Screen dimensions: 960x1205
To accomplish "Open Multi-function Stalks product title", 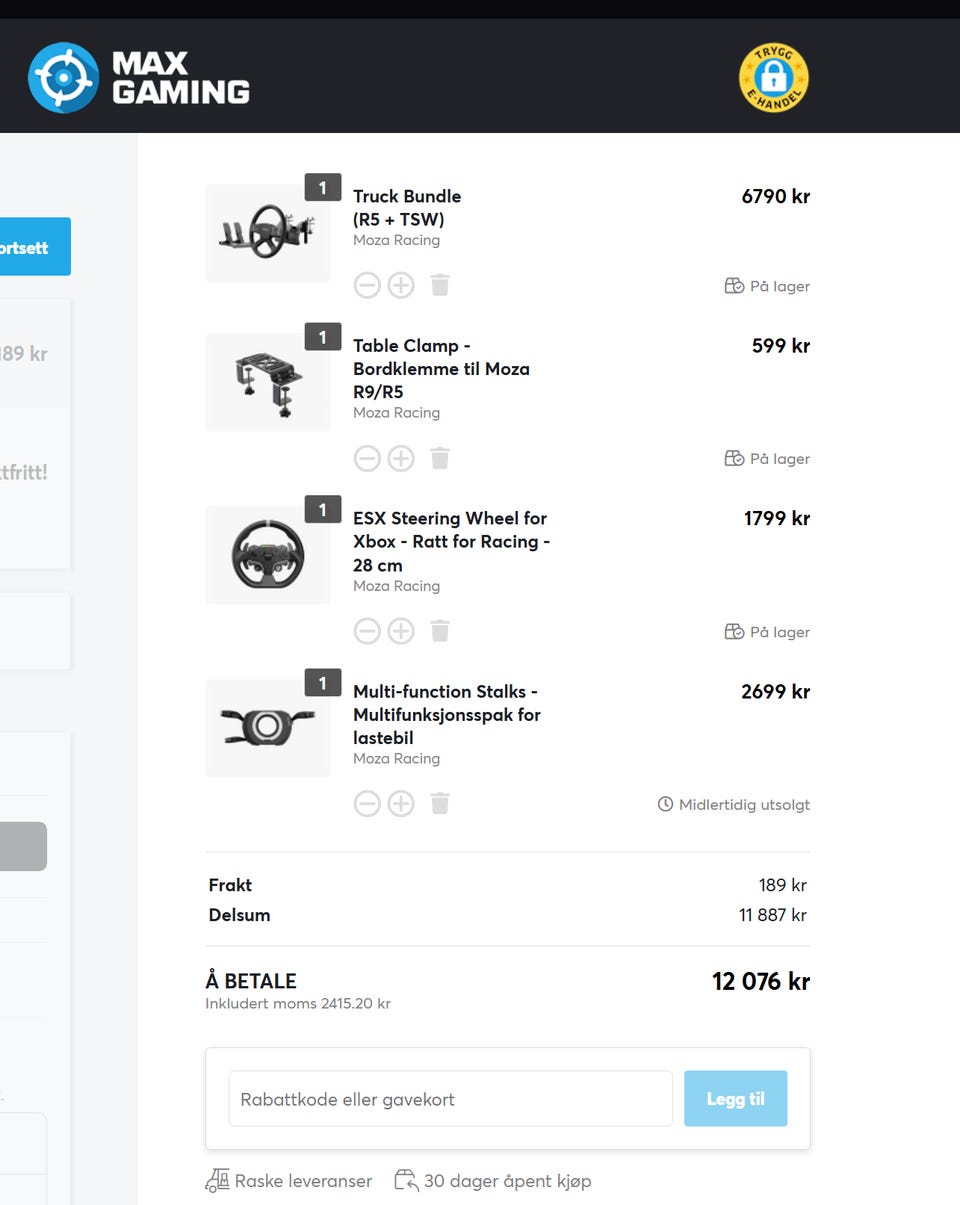I will [447, 715].
